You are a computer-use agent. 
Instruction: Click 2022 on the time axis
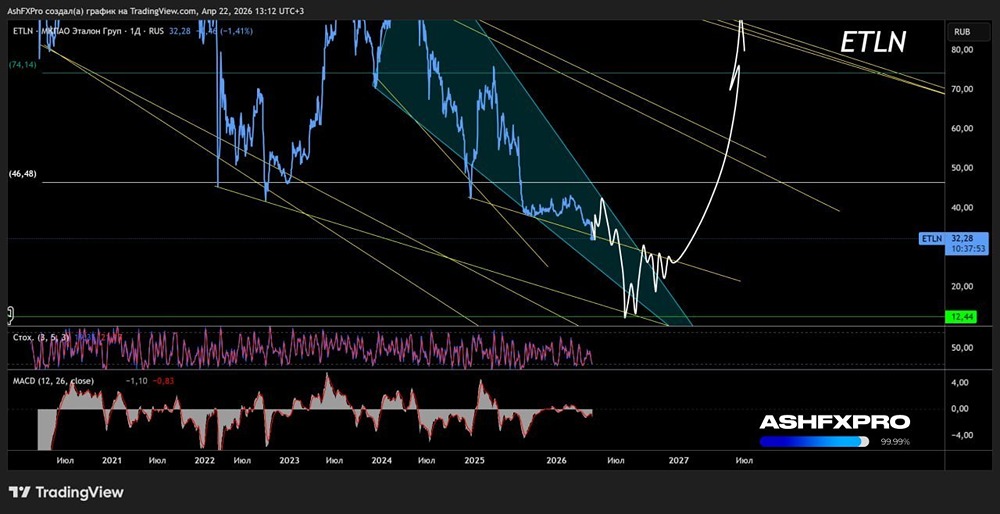coord(205,460)
